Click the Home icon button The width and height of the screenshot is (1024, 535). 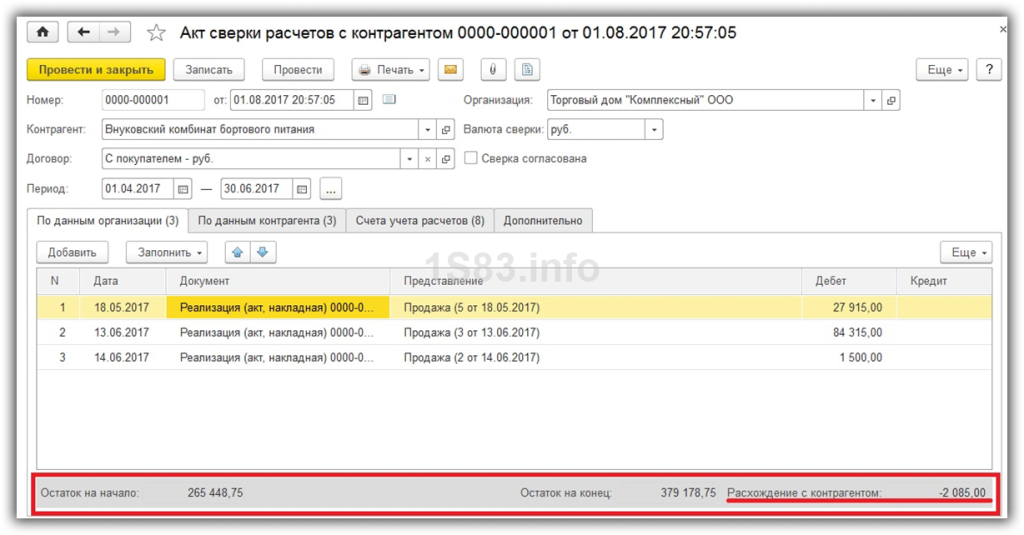[x=42, y=33]
